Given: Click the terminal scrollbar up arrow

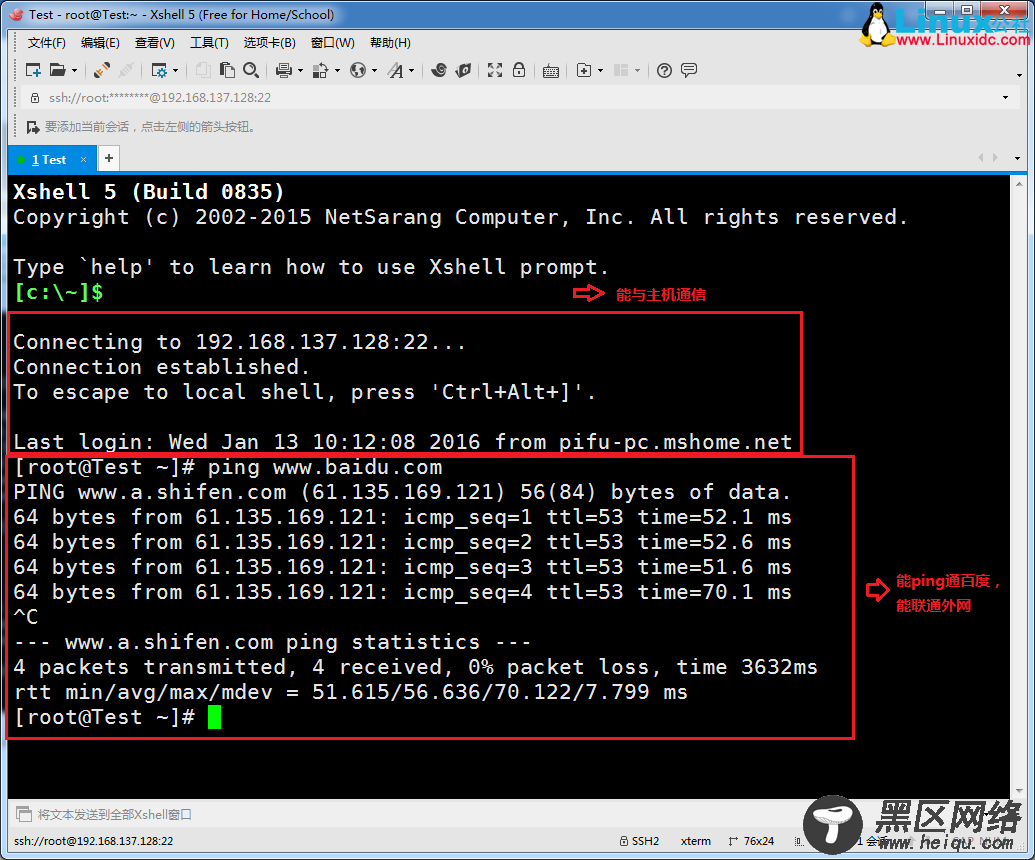Looking at the screenshot, I should tap(1019, 184).
